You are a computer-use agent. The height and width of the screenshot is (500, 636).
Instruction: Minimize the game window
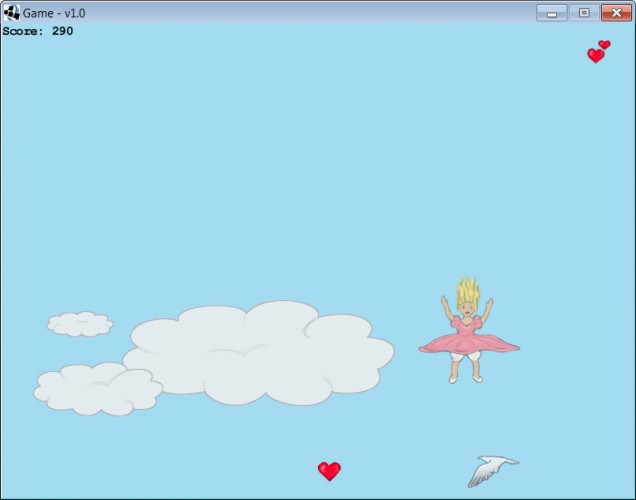click(x=552, y=13)
